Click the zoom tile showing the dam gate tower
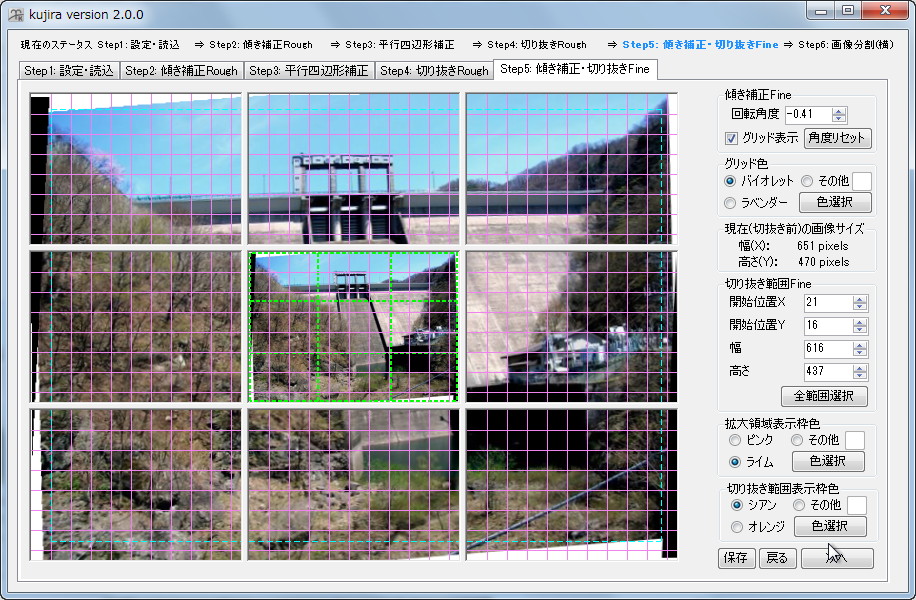 click(x=353, y=169)
